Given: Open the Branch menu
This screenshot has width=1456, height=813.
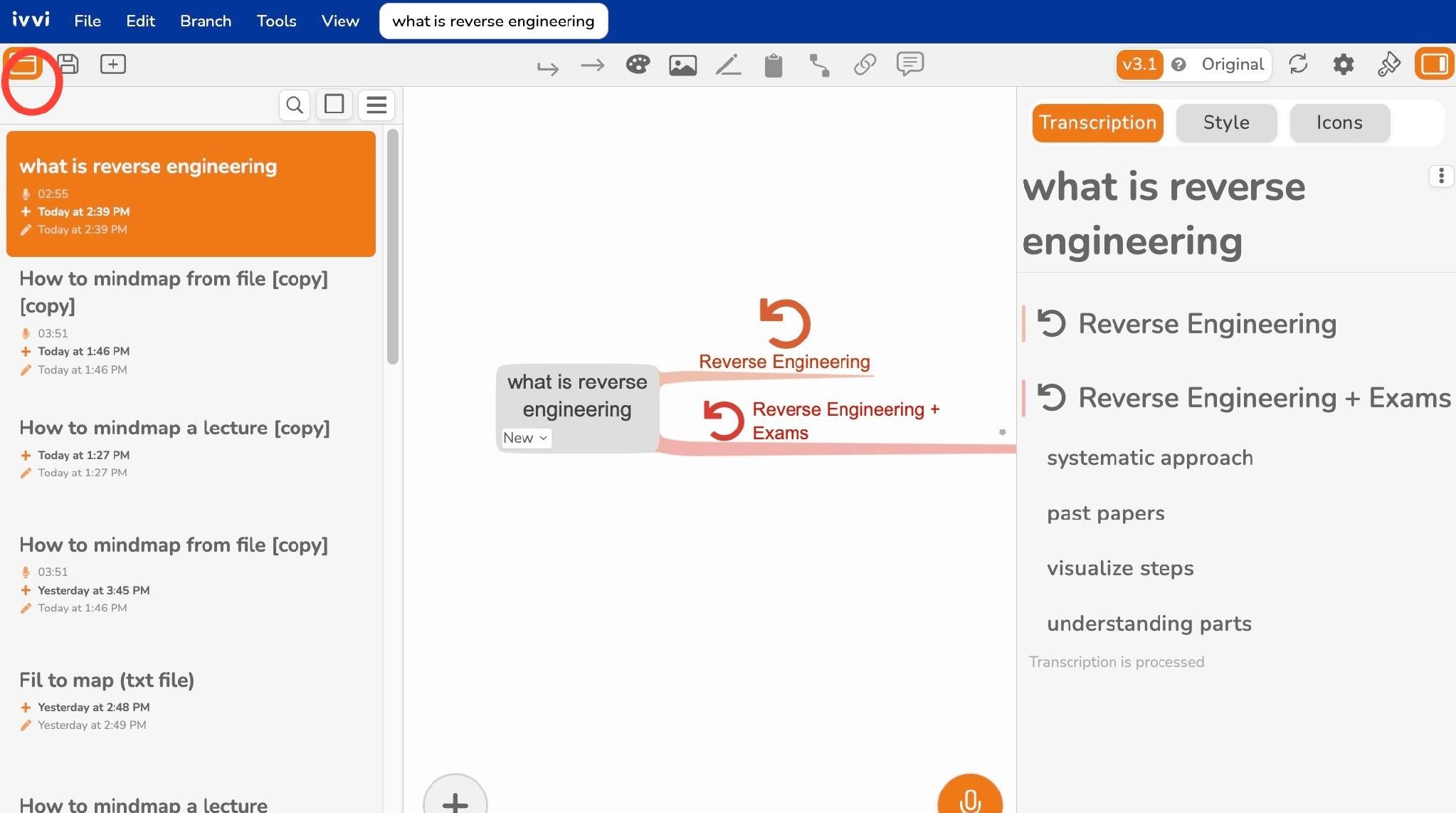Looking at the screenshot, I should click(x=206, y=21).
